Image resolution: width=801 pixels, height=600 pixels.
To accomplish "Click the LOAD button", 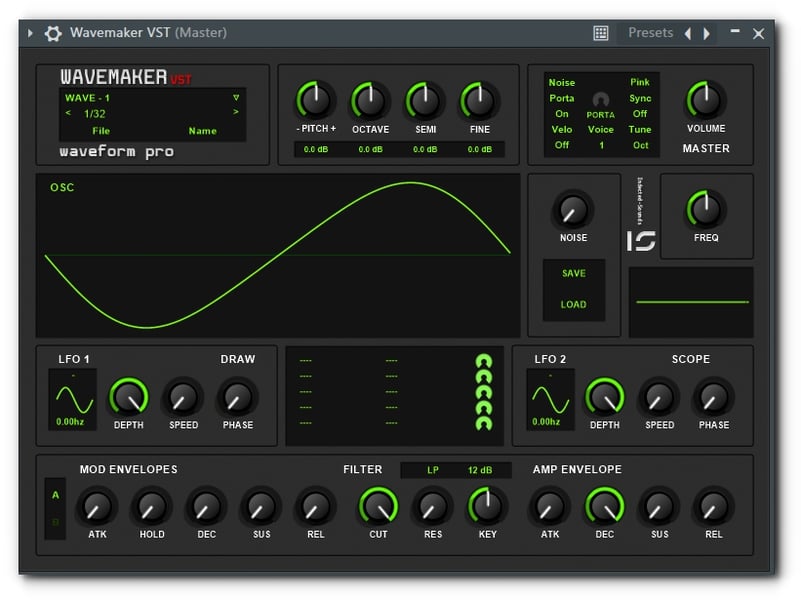I will [x=573, y=304].
